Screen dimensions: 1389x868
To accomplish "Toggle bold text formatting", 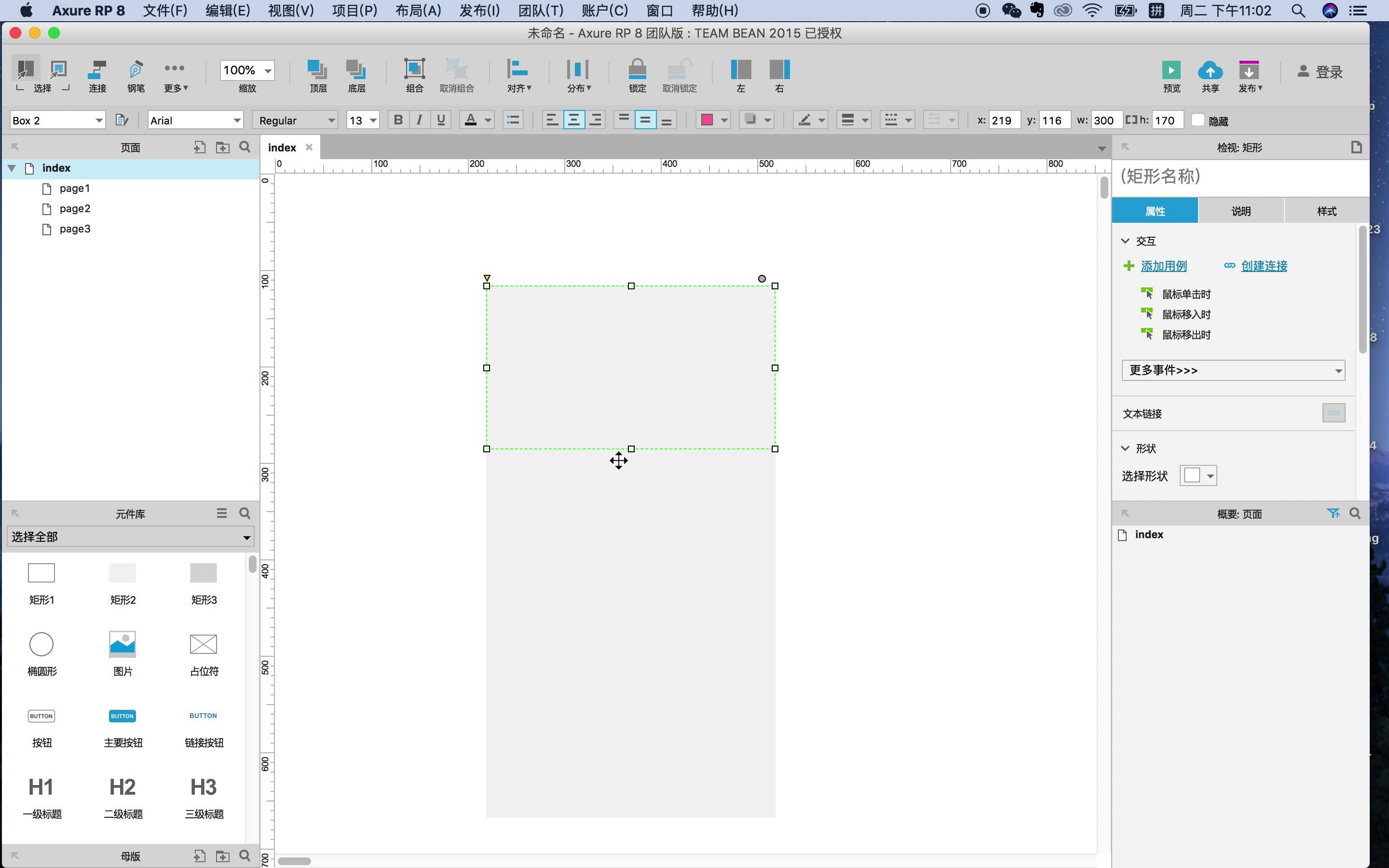I will coord(398,120).
